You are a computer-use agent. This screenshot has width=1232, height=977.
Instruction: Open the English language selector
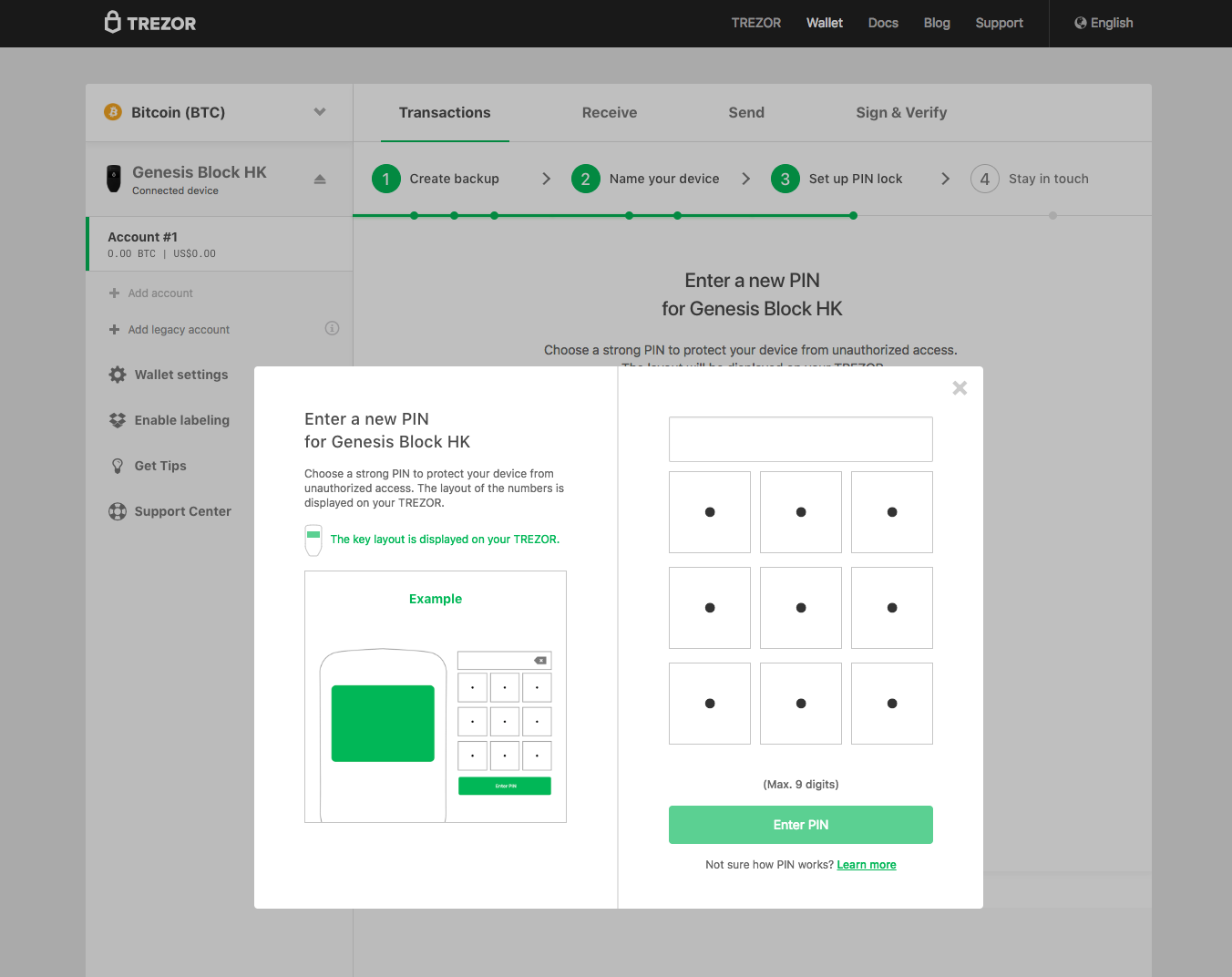[1104, 23]
